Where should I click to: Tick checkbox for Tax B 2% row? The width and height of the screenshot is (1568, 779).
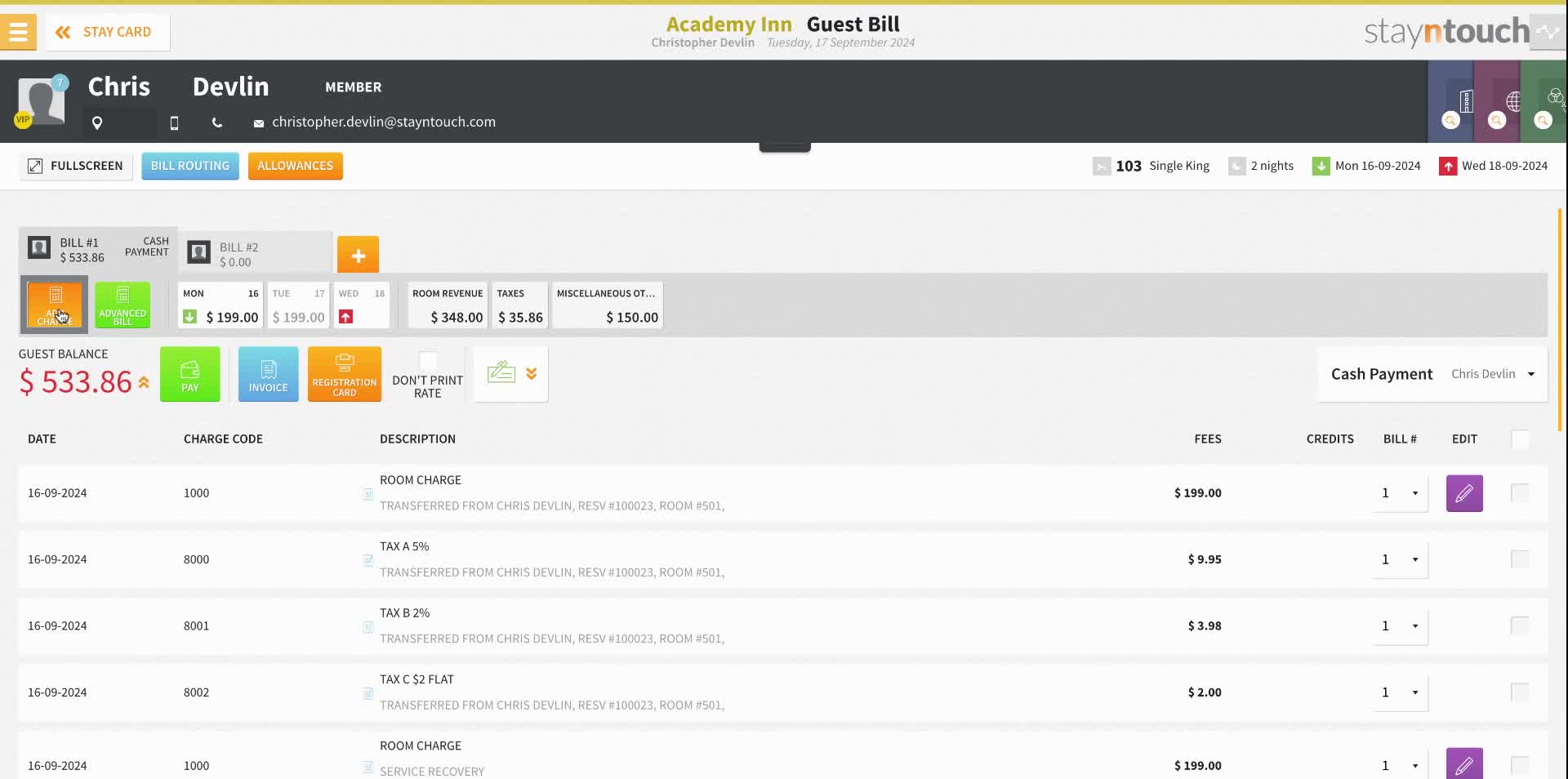1520,626
